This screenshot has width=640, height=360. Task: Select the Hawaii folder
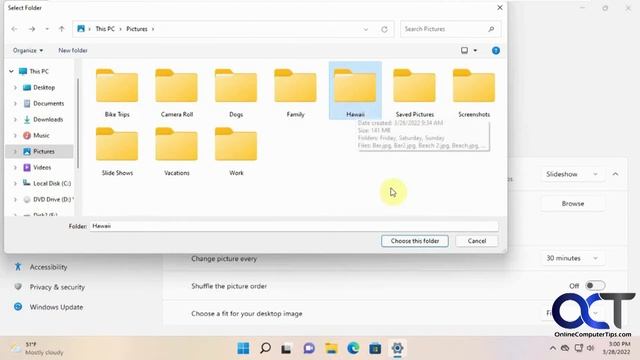pos(355,91)
